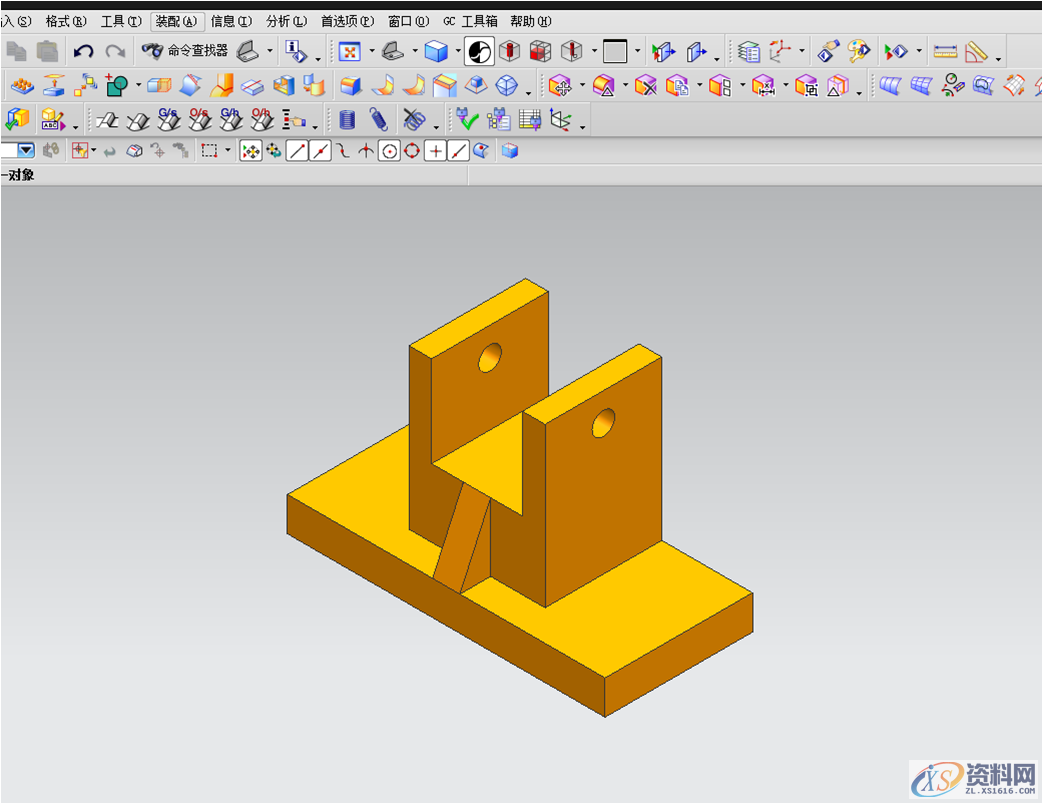The height and width of the screenshot is (804, 1043).
Task: Toggle the snap to end point option
Action: [297, 151]
